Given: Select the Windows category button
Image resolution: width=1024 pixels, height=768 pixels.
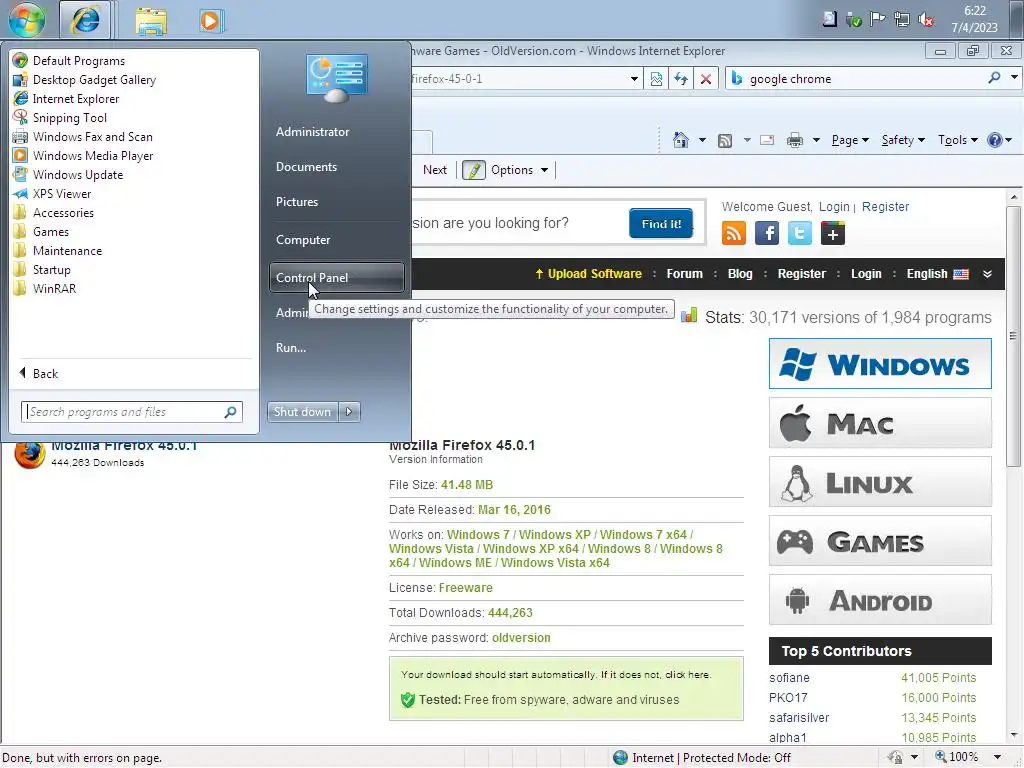Looking at the screenshot, I should pyautogui.click(x=880, y=364).
